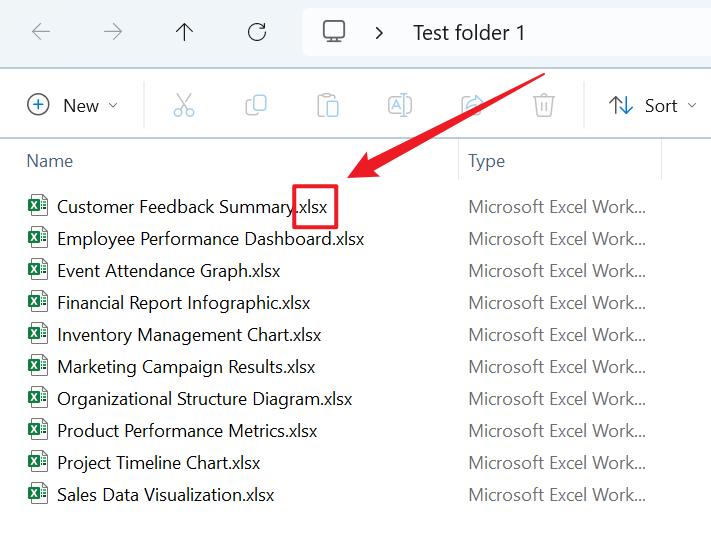Expand the breadcrumb chevron before Test folder 1
Viewport: 711px width, 536px height.
379,33
